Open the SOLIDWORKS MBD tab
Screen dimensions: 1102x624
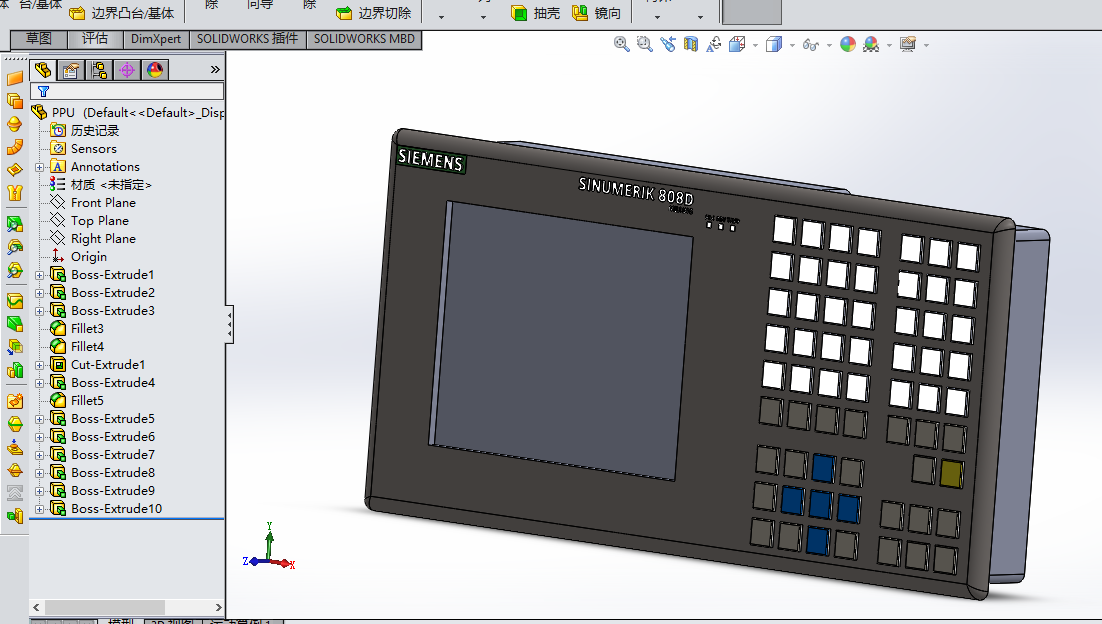364,39
